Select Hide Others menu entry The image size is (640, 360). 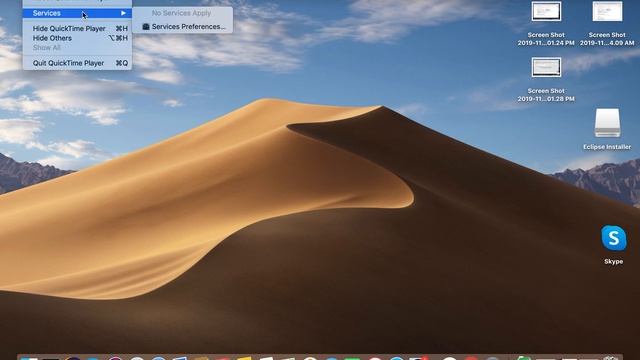[x=77, y=38]
